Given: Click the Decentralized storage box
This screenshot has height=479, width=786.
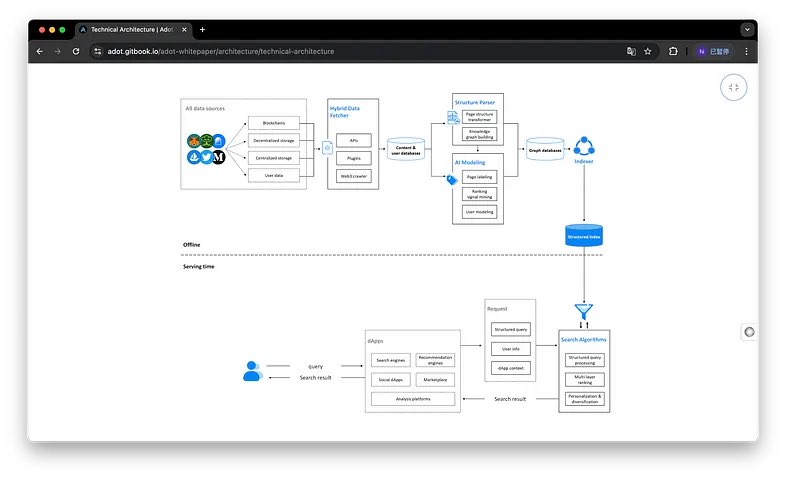Looking at the screenshot, I should [274, 140].
